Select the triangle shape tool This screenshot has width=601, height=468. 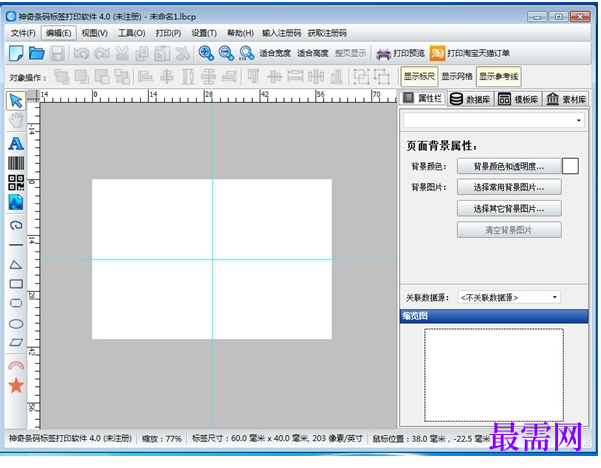[x=16, y=264]
